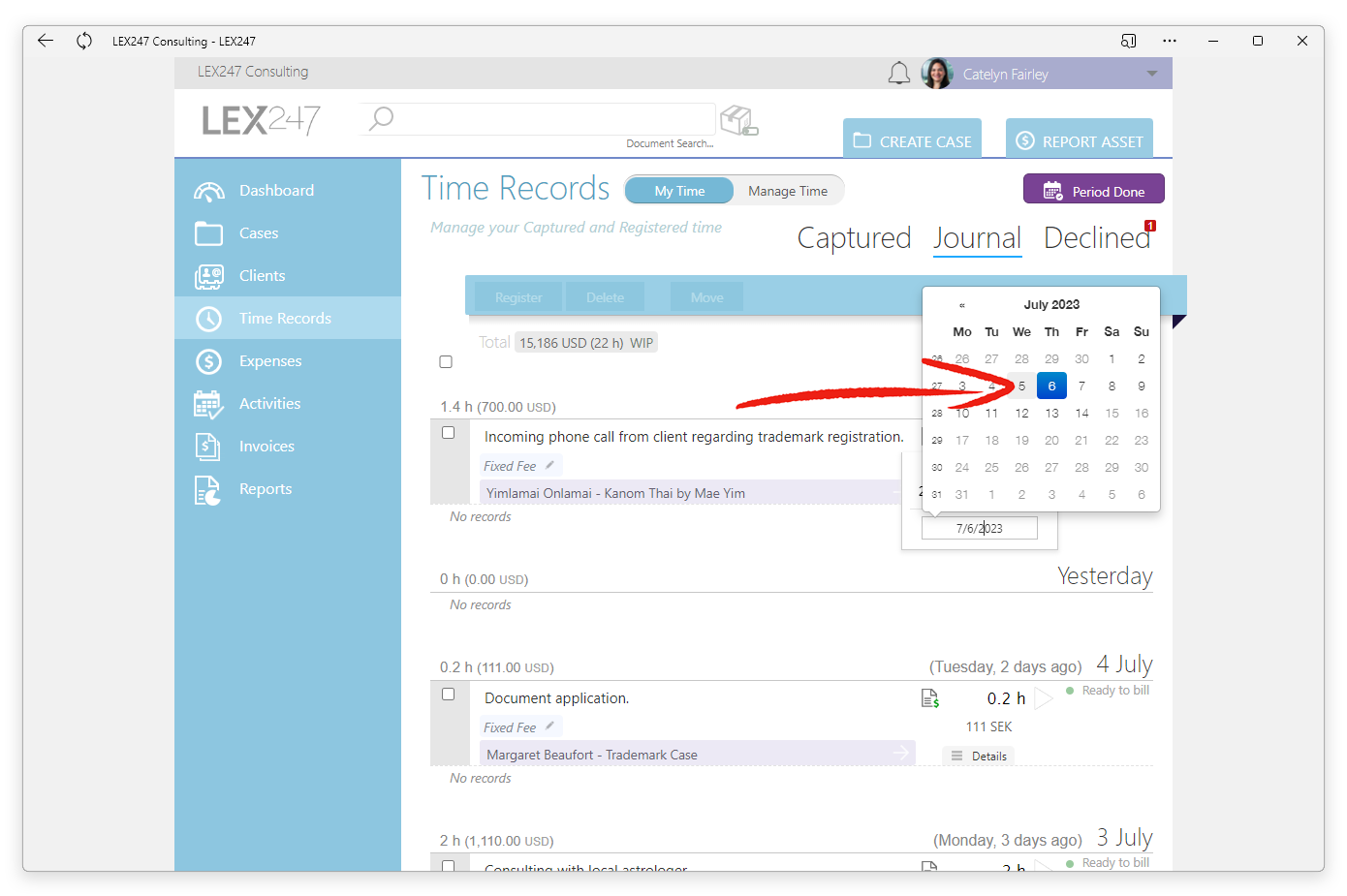
Task: Click the CREATE CASE button
Action: tap(912, 139)
